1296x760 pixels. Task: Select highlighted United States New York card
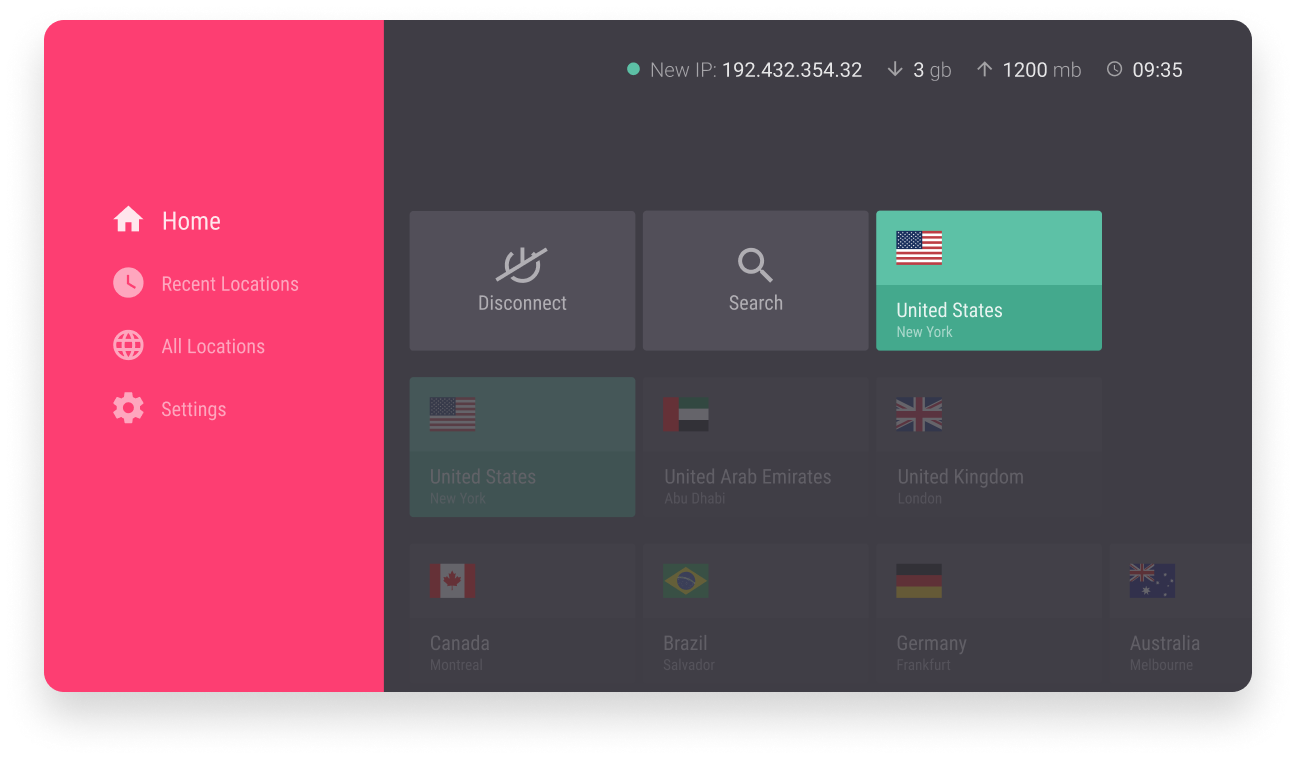[x=989, y=281]
